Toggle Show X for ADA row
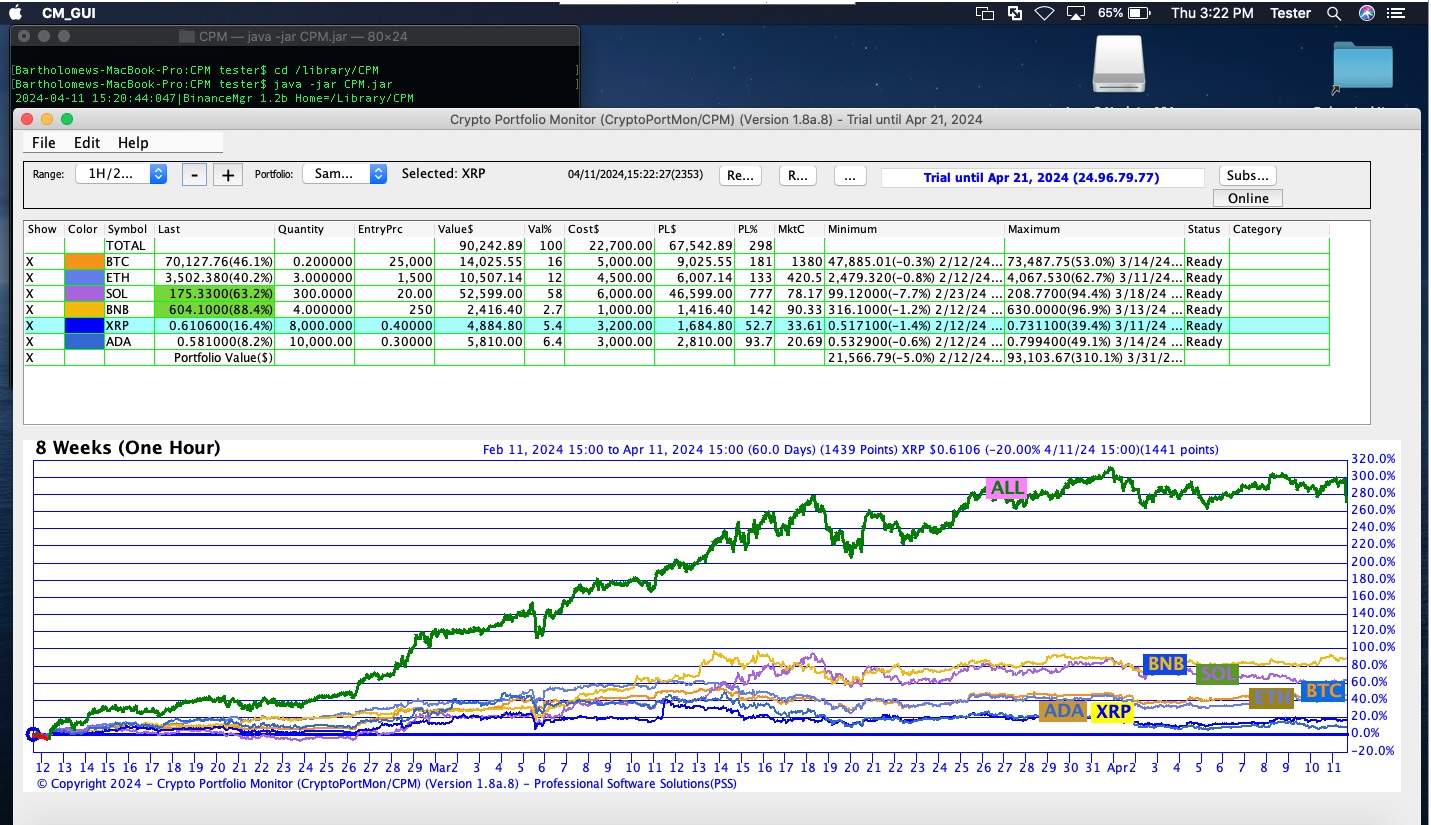The height and width of the screenshot is (825, 1431). click(44, 341)
